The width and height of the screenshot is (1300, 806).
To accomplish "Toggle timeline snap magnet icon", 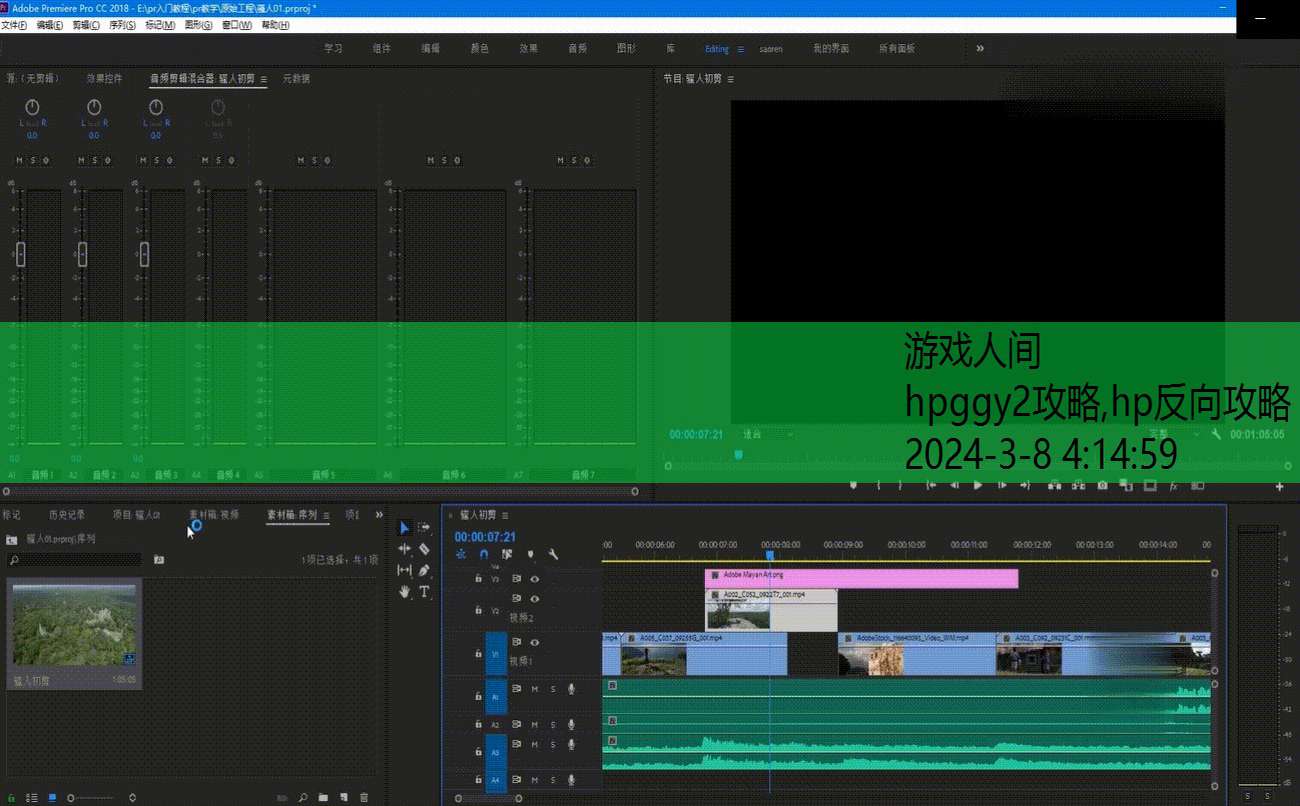I will pos(484,554).
